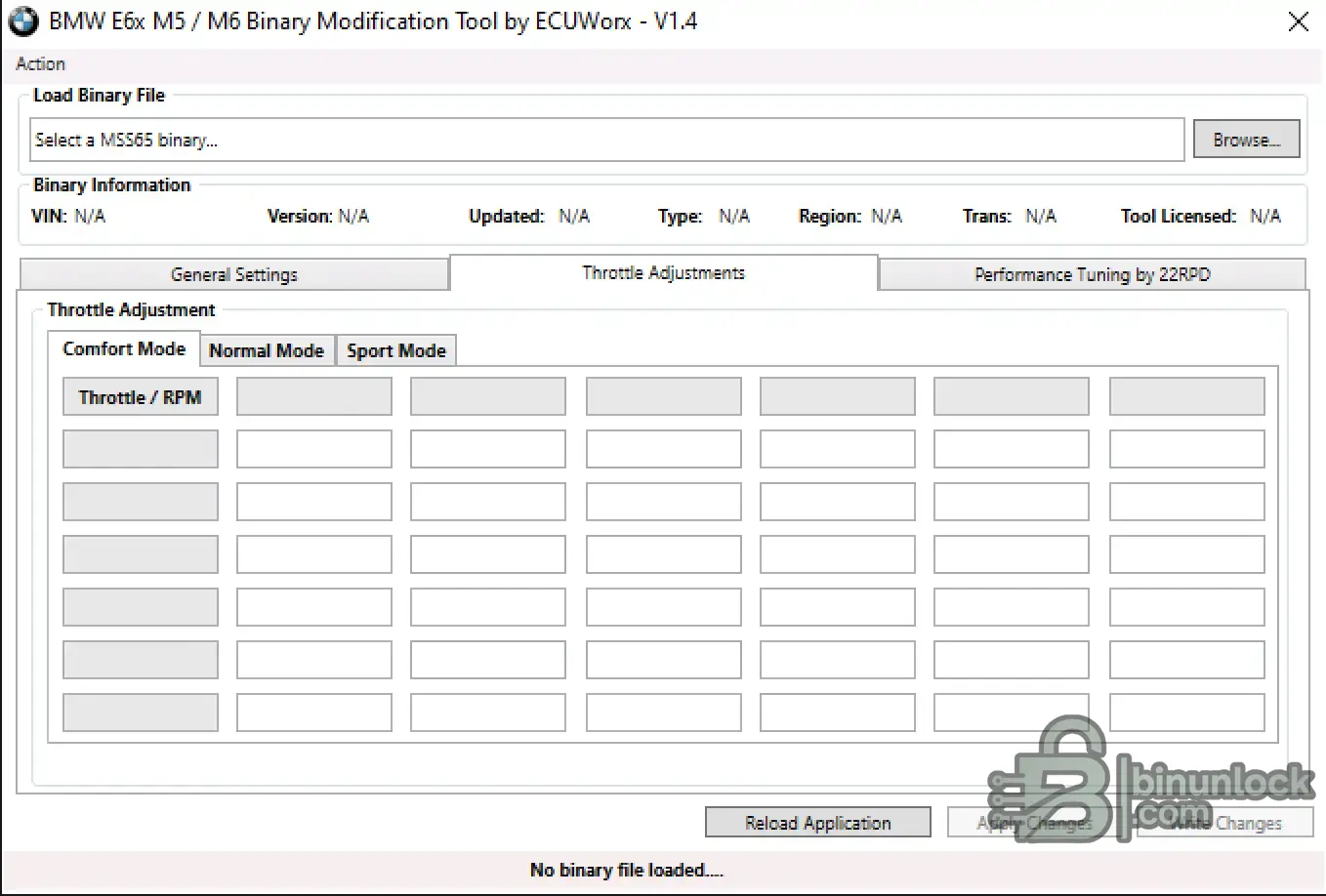The image size is (1326, 896).
Task: Close the ECUWorx tool window
Action: pyautogui.click(x=1298, y=21)
